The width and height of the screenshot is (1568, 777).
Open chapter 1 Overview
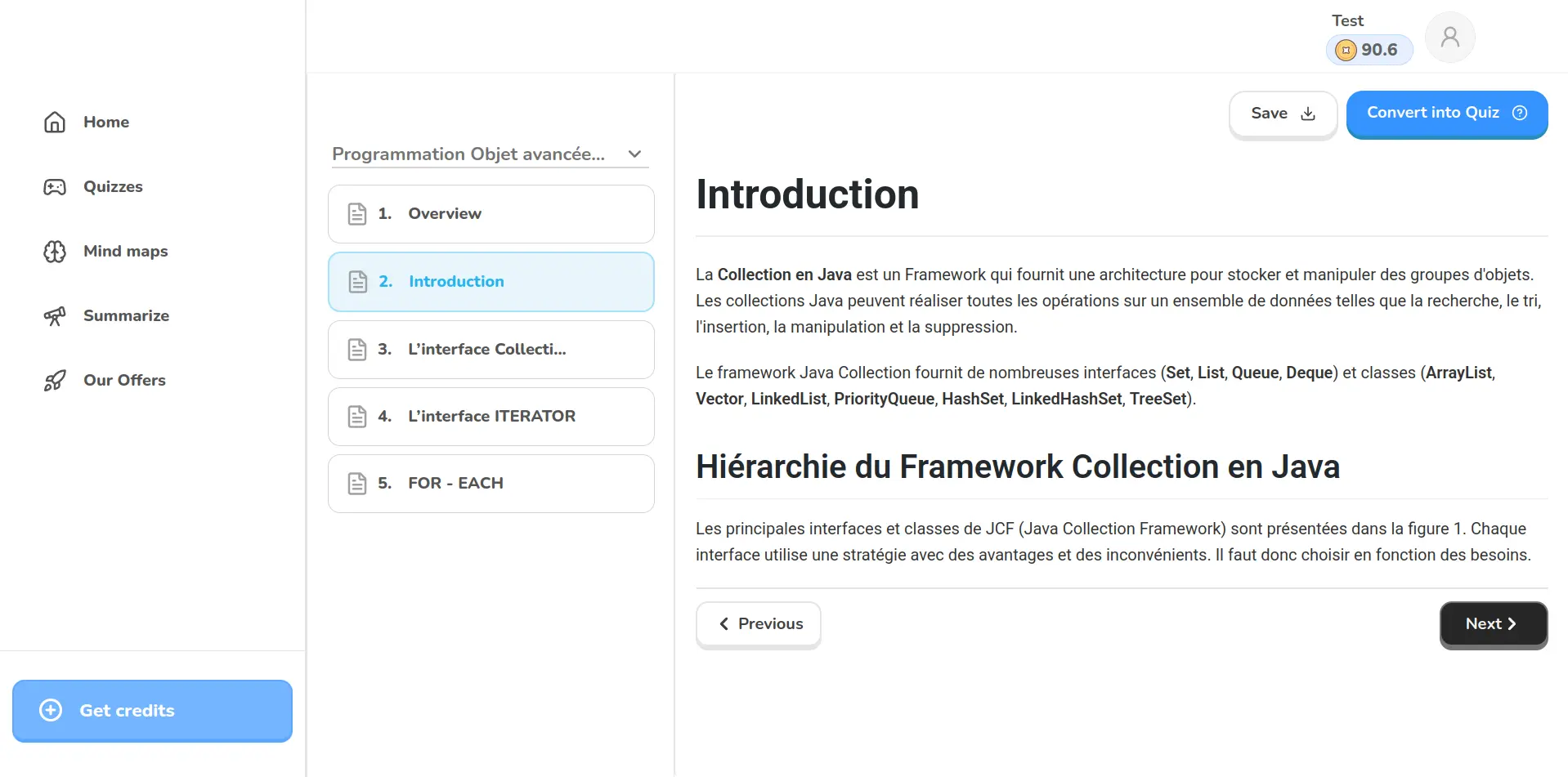(x=491, y=214)
